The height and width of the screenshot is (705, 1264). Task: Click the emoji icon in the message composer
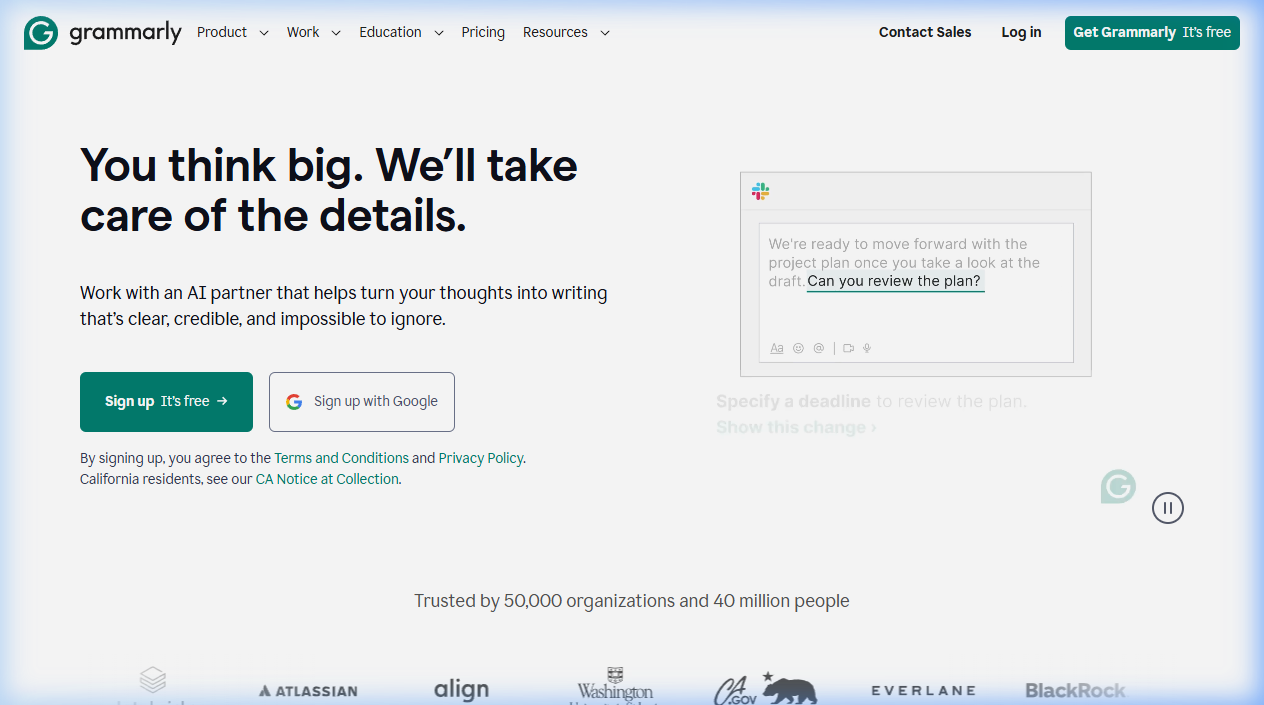798,348
